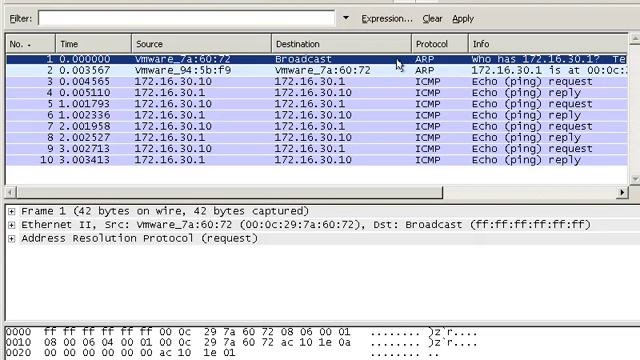The width and height of the screenshot is (640, 360).
Task: Select the Frame 1 (42 bytes on wire) row
Action: tap(165, 211)
